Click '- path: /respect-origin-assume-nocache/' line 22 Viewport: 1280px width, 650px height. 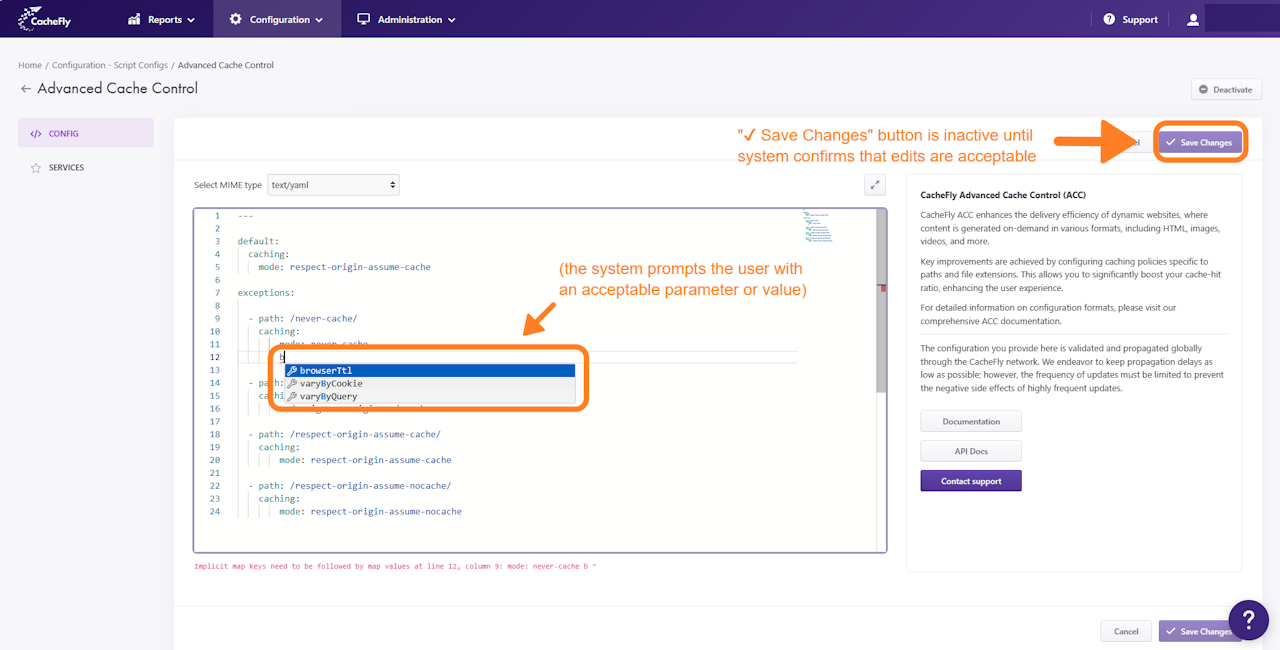click(349, 486)
